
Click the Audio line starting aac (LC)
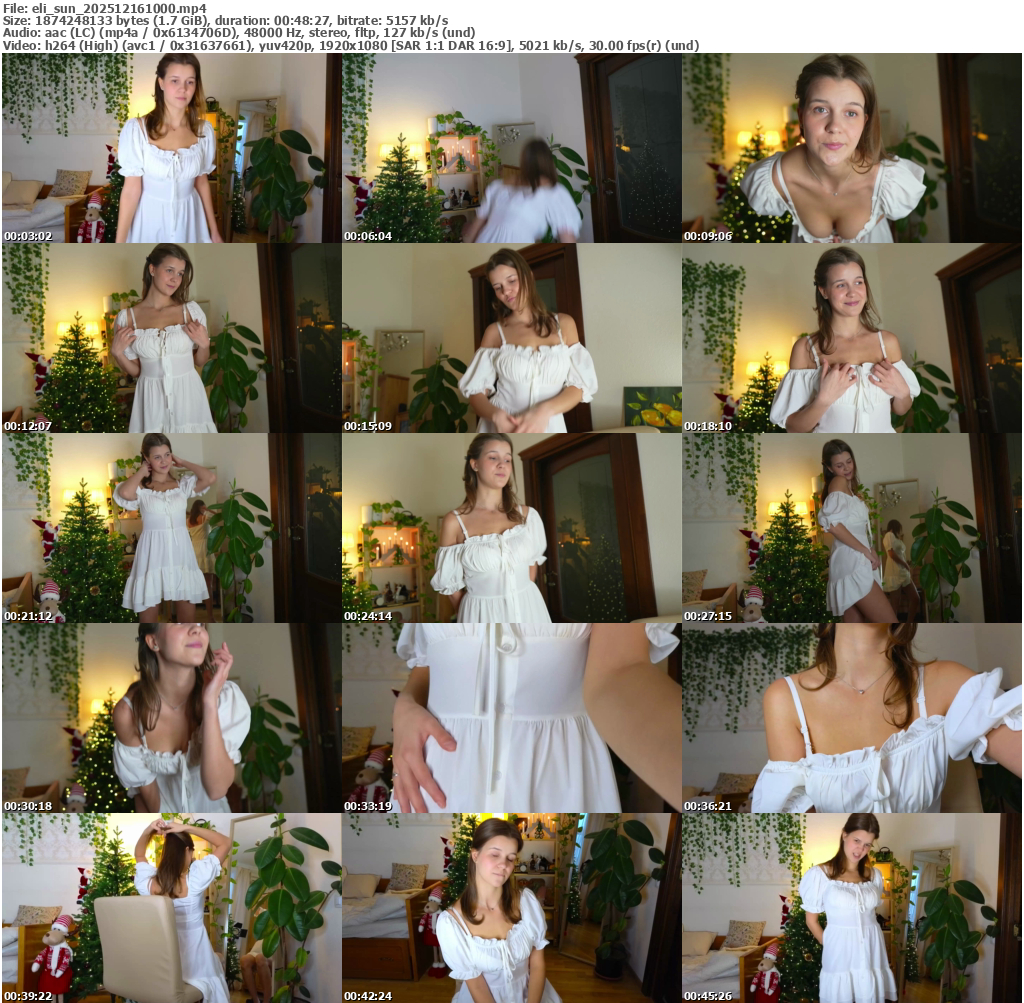pyautogui.click(x=239, y=33)
